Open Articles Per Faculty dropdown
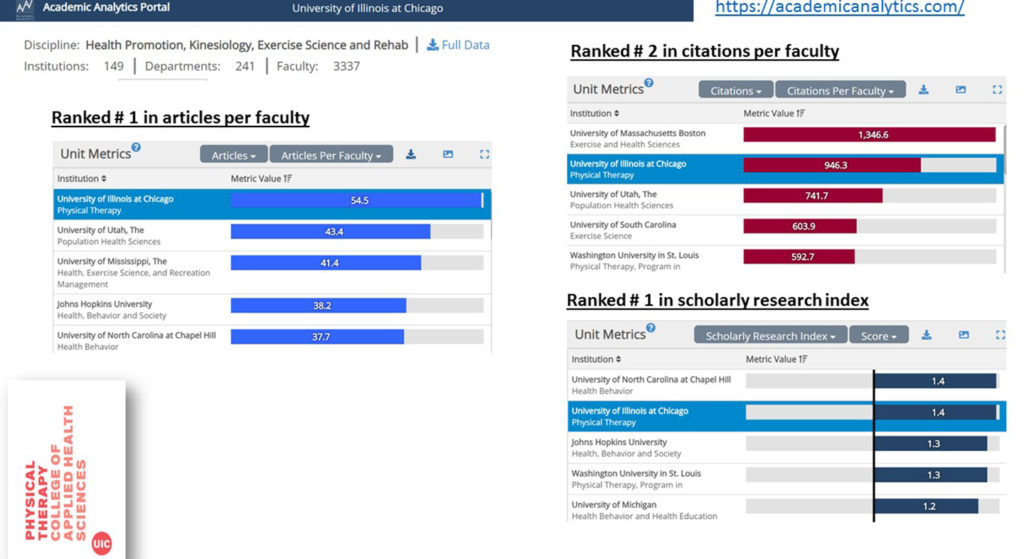The width and height of the screenshot is (1024, 559). (x=331, y=155)
